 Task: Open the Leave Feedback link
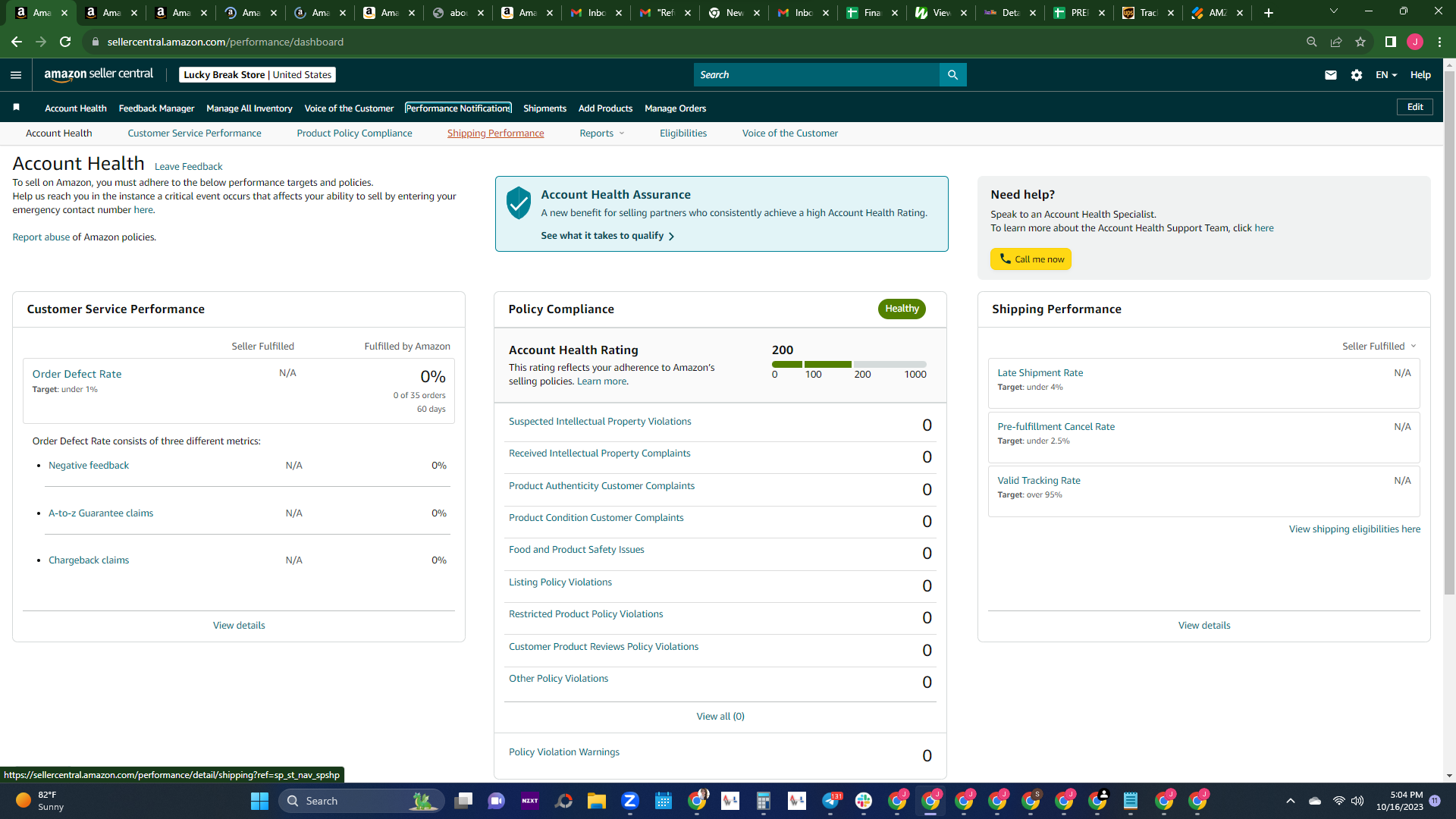[x=188, y=167]
